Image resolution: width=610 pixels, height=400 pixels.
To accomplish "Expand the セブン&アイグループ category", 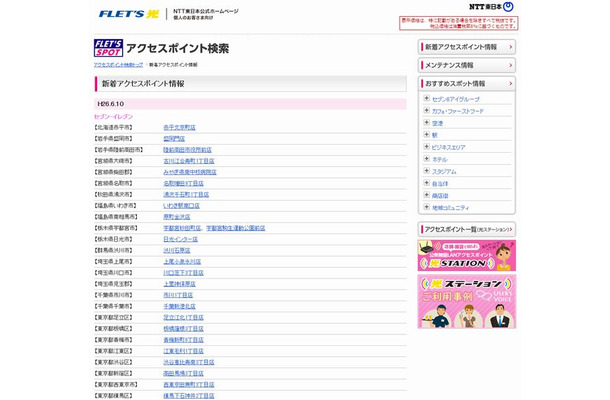I will coord(426,98).
